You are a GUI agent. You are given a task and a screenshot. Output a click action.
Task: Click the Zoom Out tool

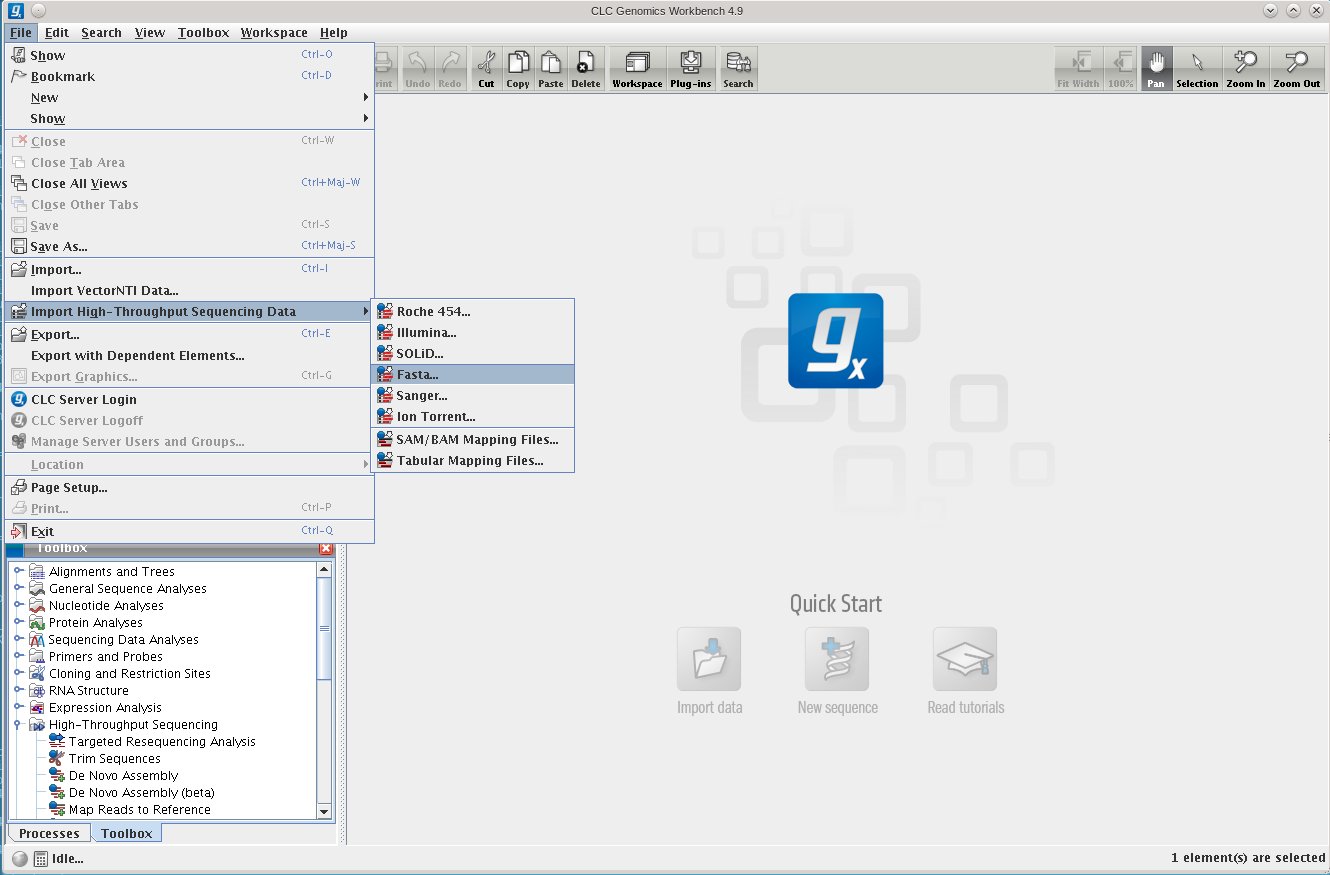tap(1297, 69)
